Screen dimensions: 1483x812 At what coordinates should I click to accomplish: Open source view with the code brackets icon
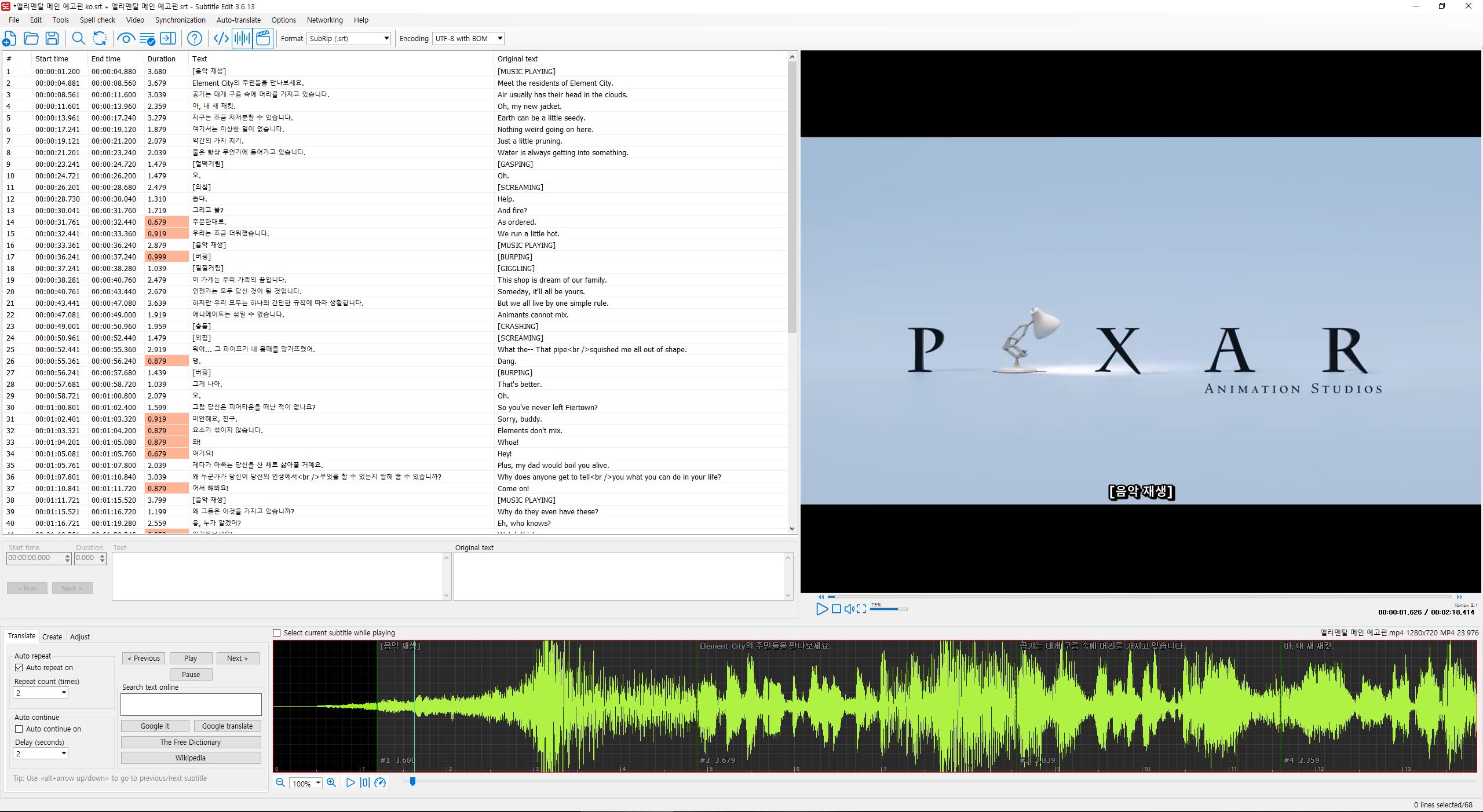[x=221, y=39]
